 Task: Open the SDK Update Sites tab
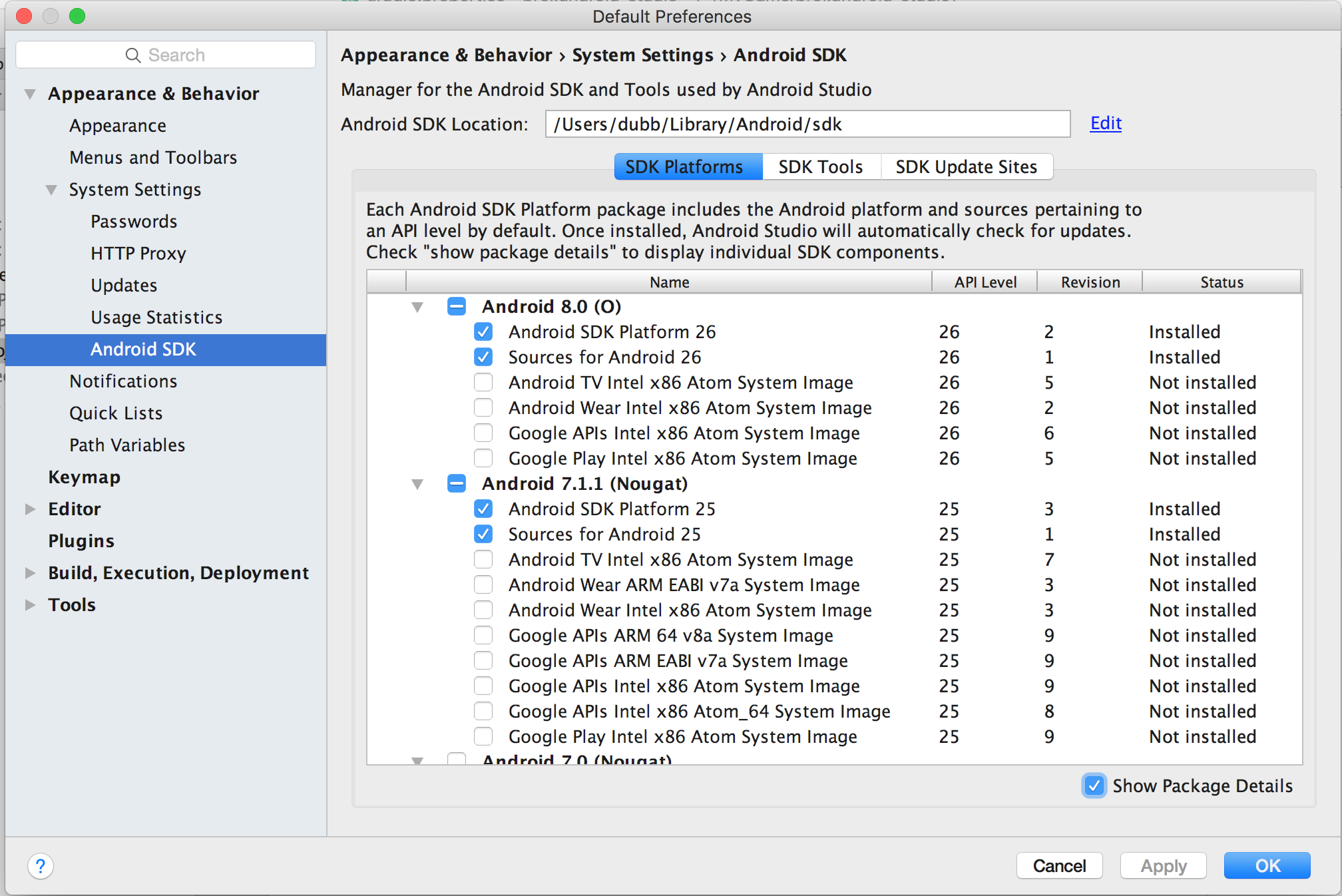tap(967, 166)
